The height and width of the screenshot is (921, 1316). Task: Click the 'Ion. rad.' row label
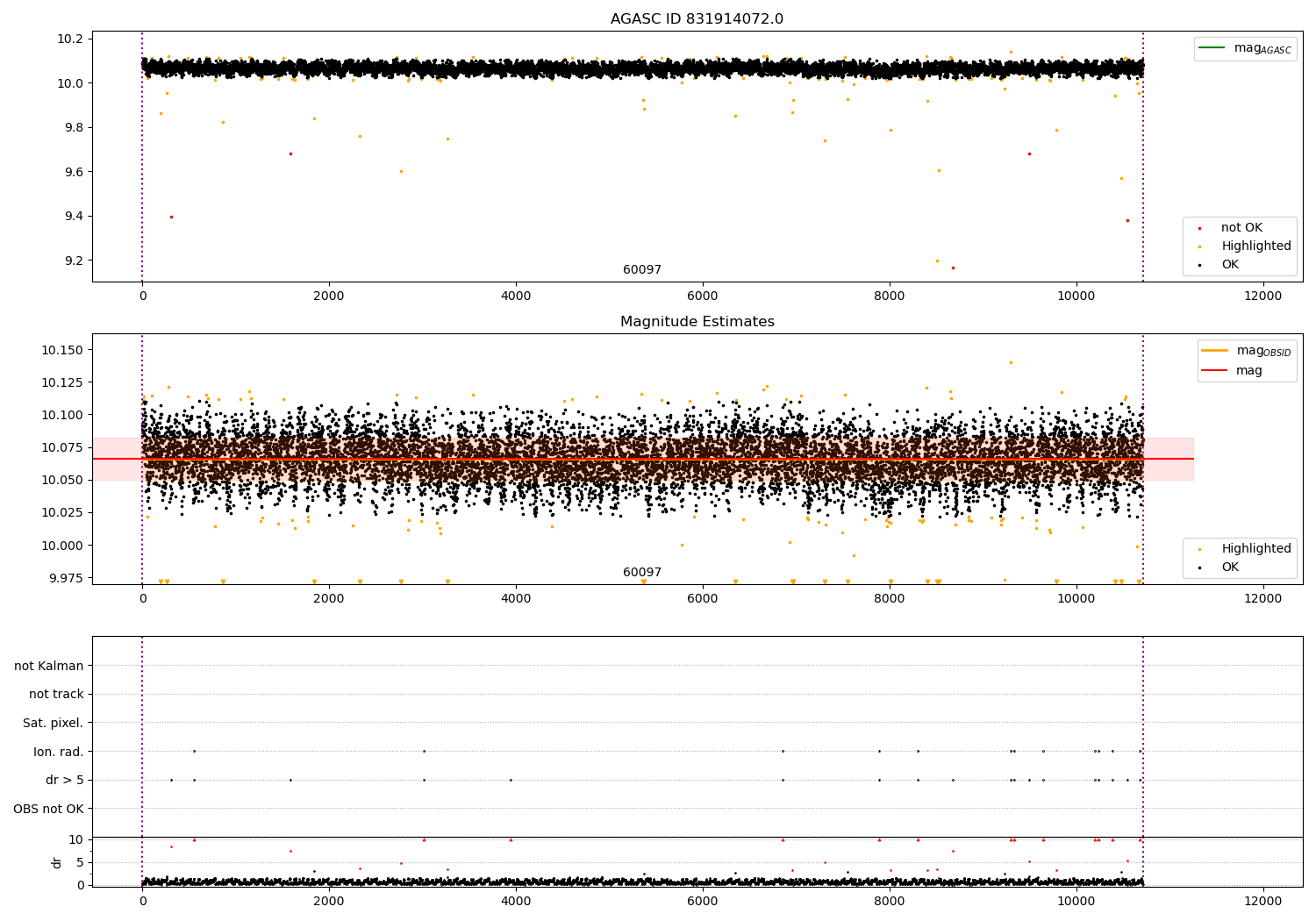click(x=59, y=752)
